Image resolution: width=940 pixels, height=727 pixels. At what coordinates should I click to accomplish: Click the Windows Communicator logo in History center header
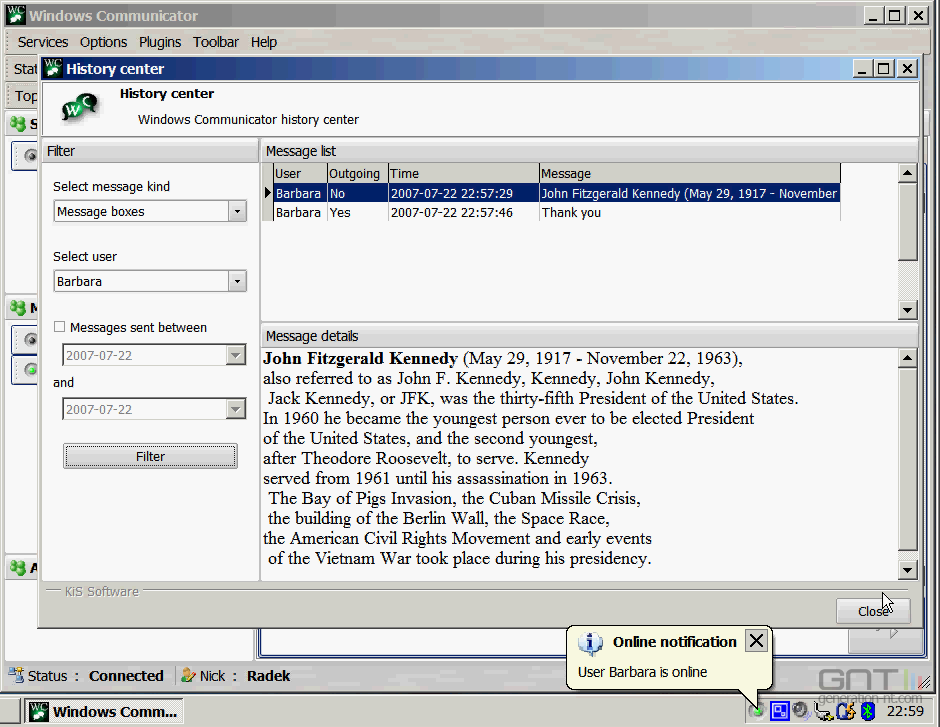pos(78,106)
